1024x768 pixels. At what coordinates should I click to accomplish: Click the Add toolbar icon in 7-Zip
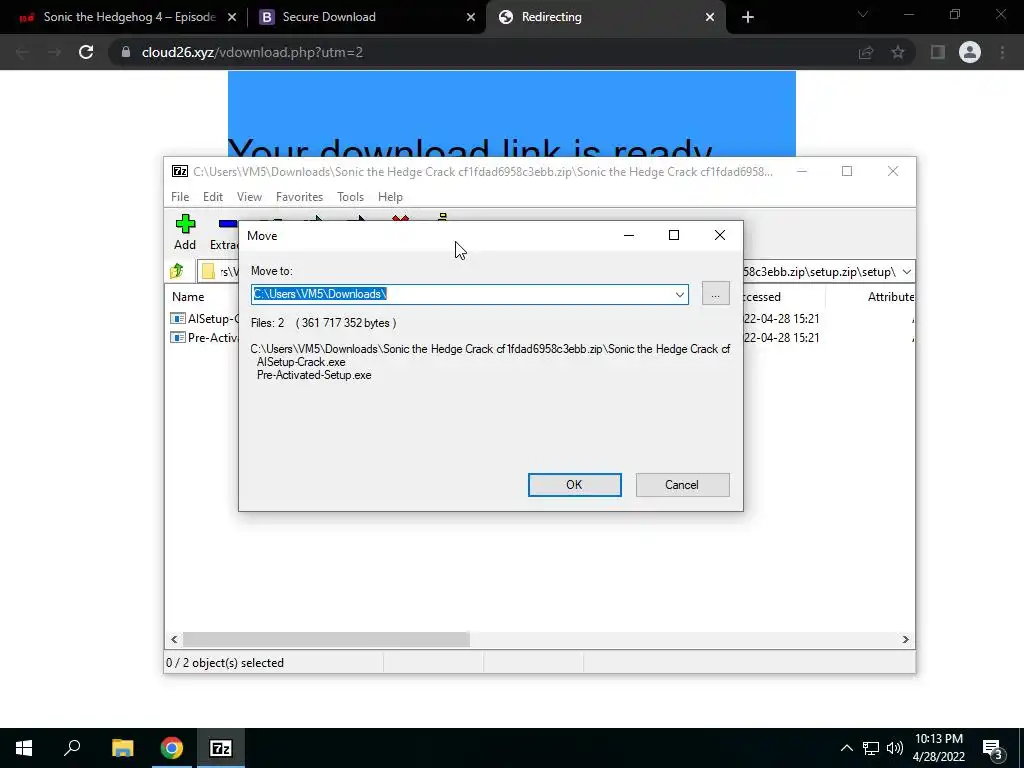coord(185,224)
